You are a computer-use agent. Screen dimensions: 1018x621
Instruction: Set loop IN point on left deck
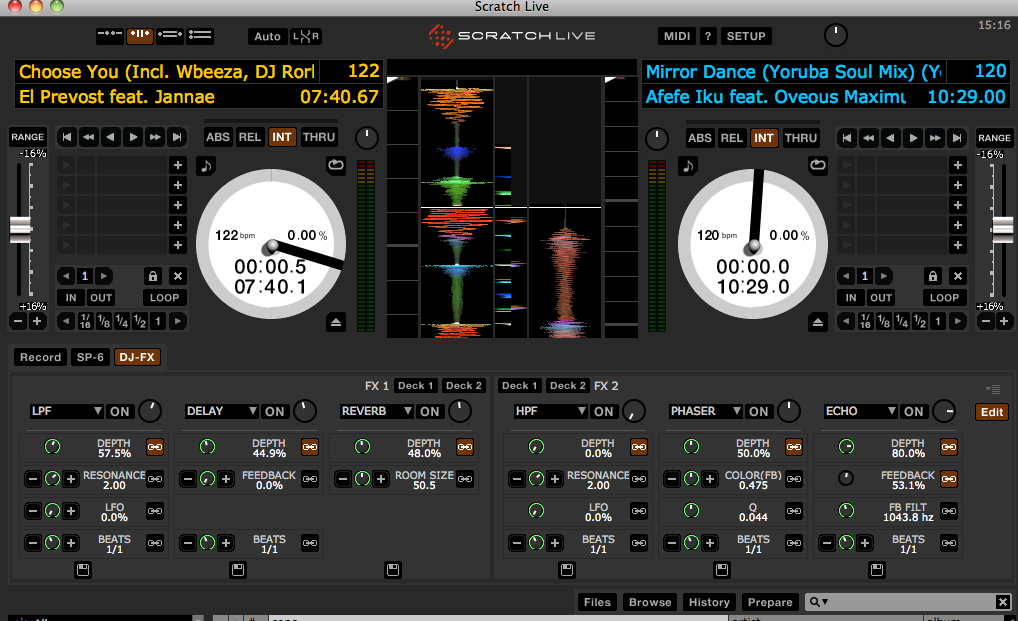(71, 298)
